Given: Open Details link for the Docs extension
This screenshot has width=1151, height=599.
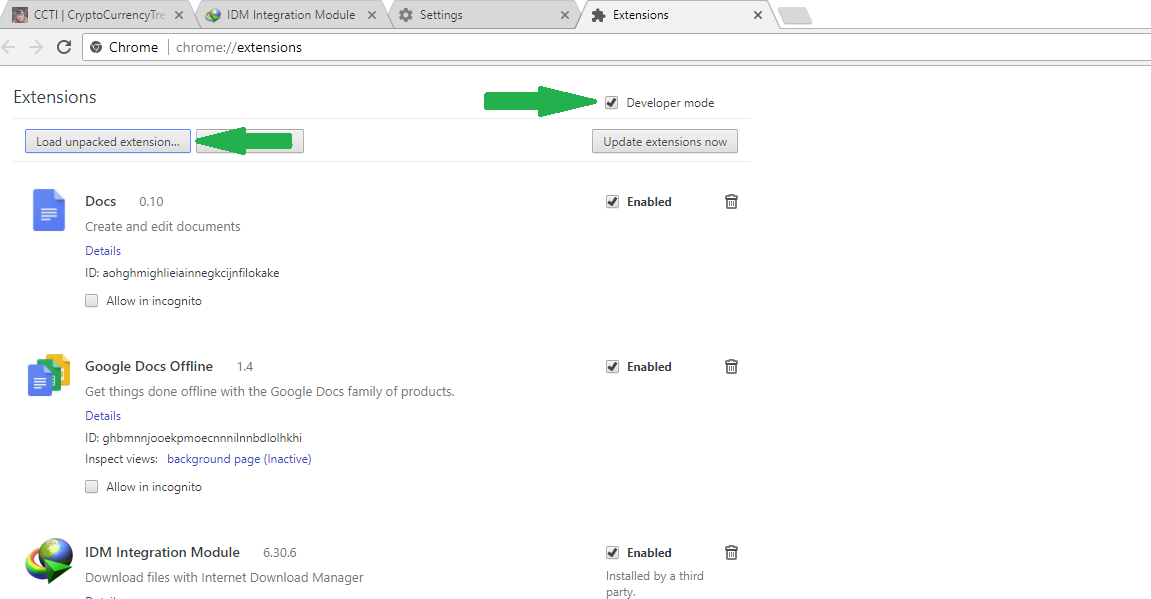Looking at the screenshot, I should [103, 250].
